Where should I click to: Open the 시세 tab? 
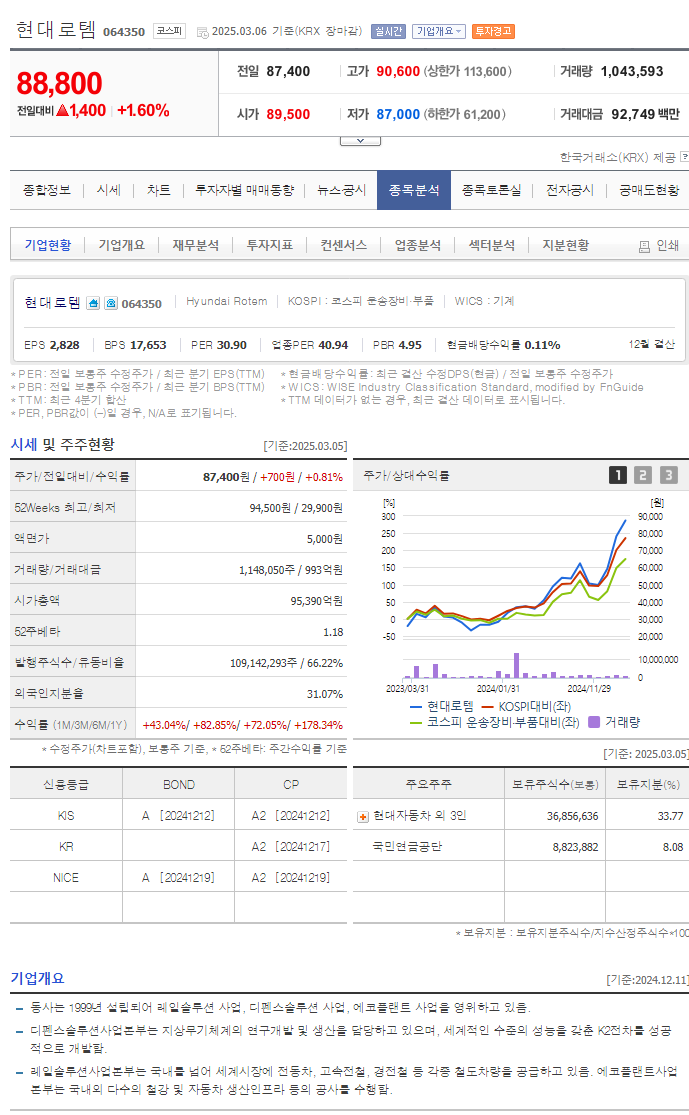109,190
